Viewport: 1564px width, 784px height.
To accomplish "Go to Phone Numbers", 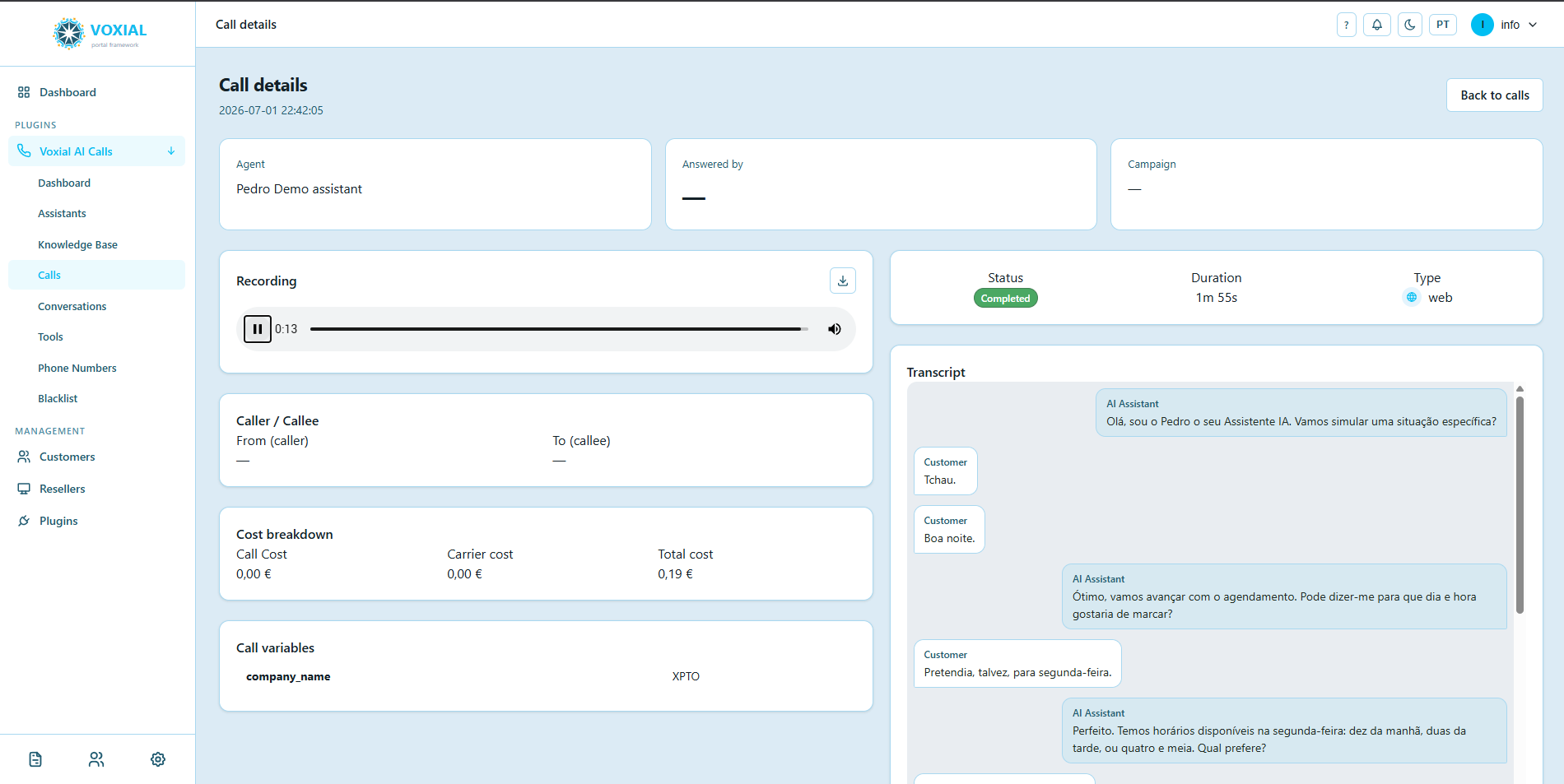I will pyautogui.click(x=97, y=368).
